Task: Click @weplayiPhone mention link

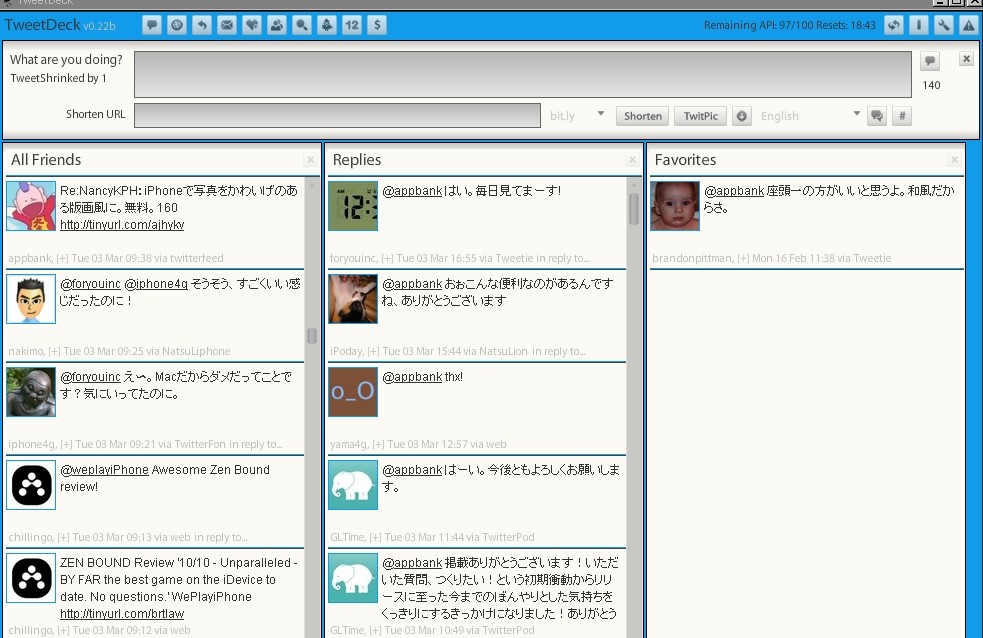Action: point(104,470)
